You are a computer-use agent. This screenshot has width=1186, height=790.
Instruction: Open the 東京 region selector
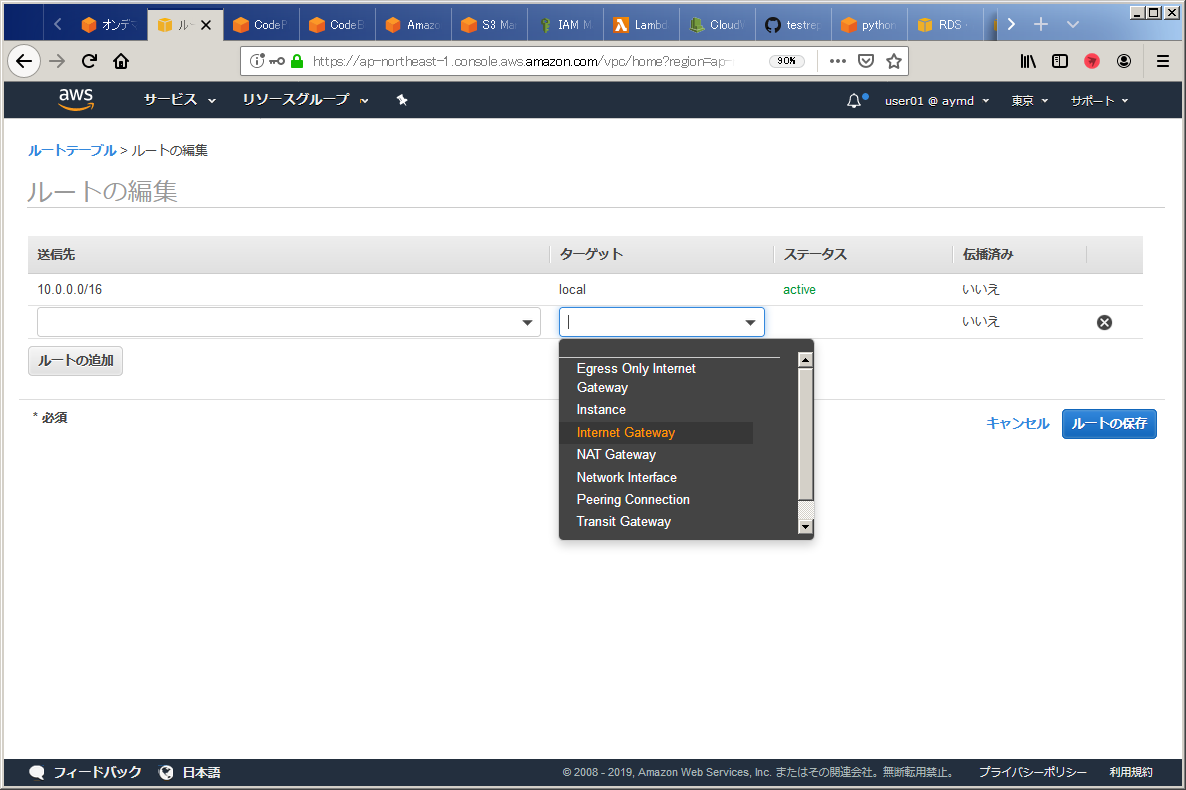click(x=1029, y=101)
